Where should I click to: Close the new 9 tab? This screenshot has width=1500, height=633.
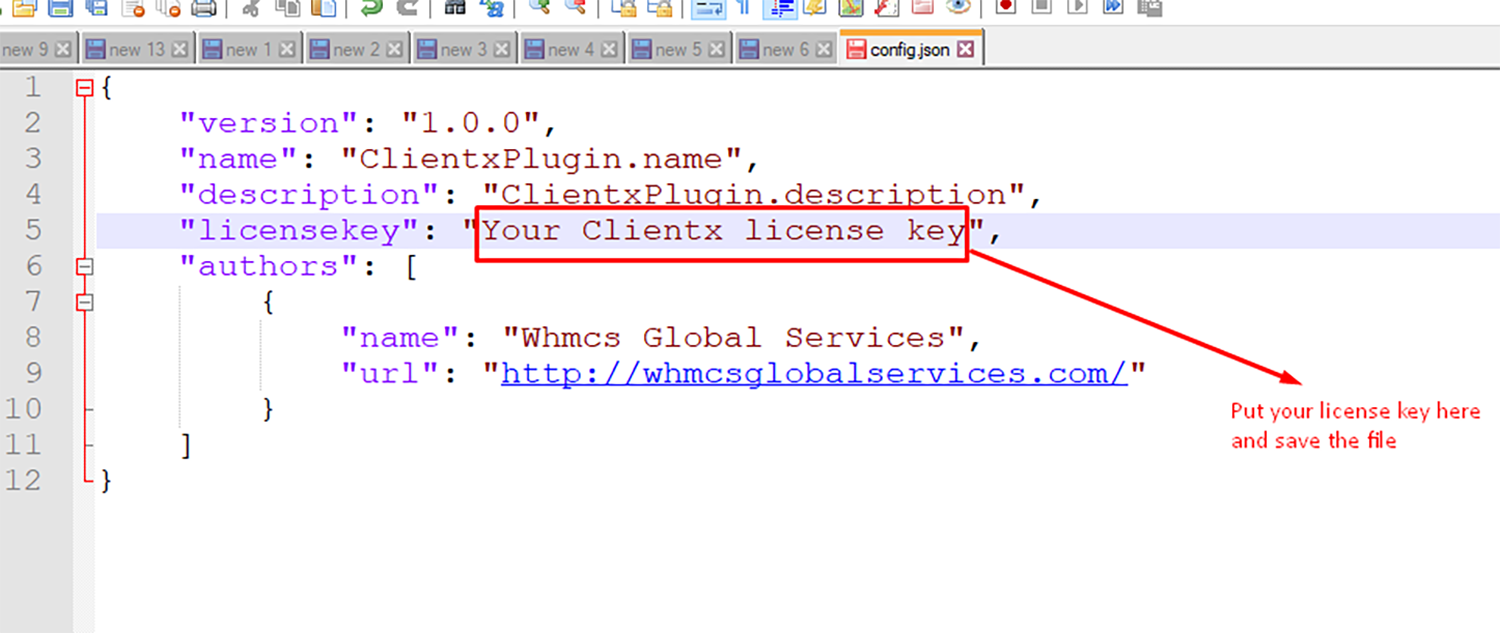tap(63, 49)
